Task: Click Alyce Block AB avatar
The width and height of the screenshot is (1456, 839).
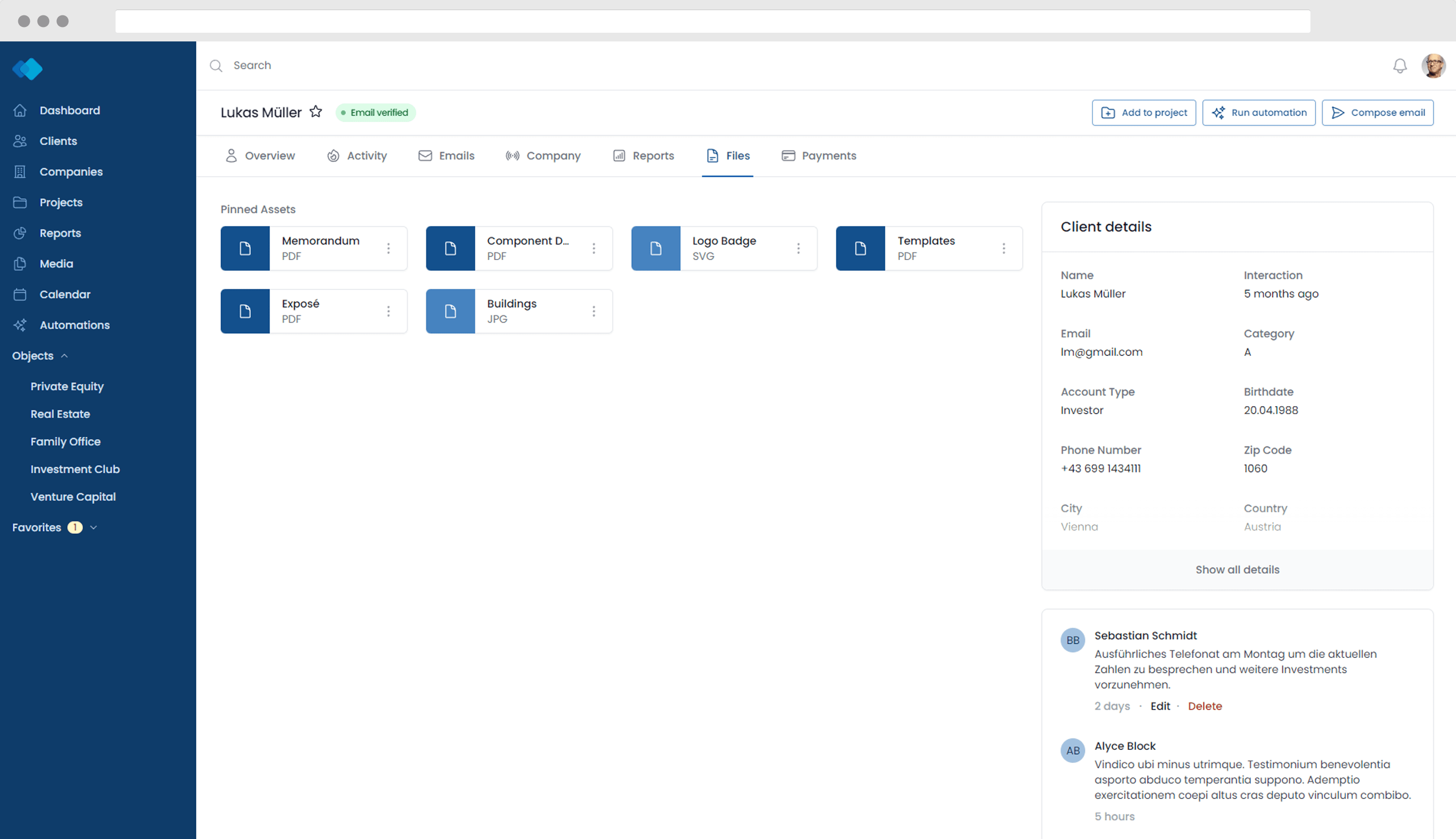Action: coord(1072,751)
